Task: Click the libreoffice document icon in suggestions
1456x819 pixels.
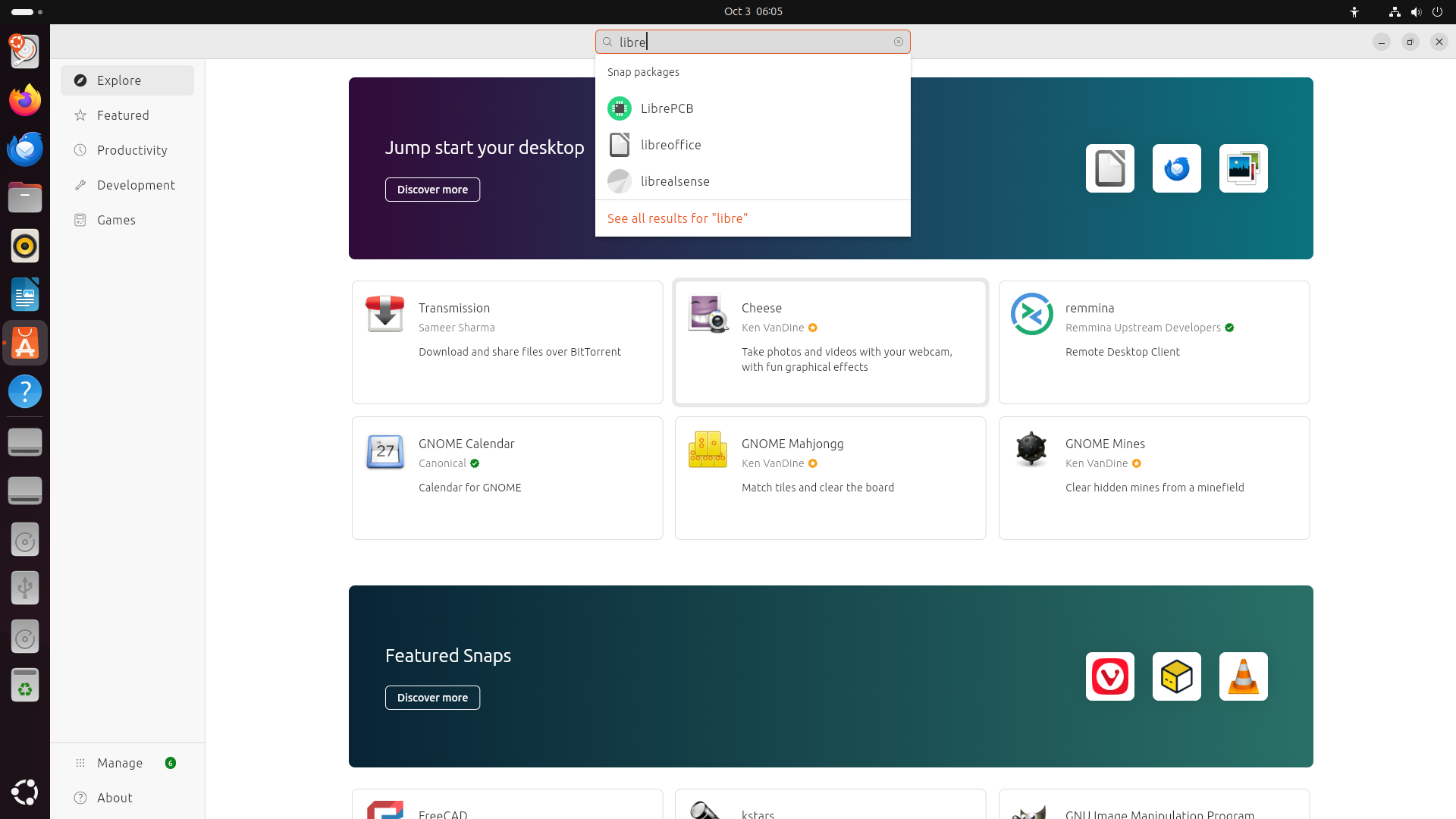Action: [620, 145]
